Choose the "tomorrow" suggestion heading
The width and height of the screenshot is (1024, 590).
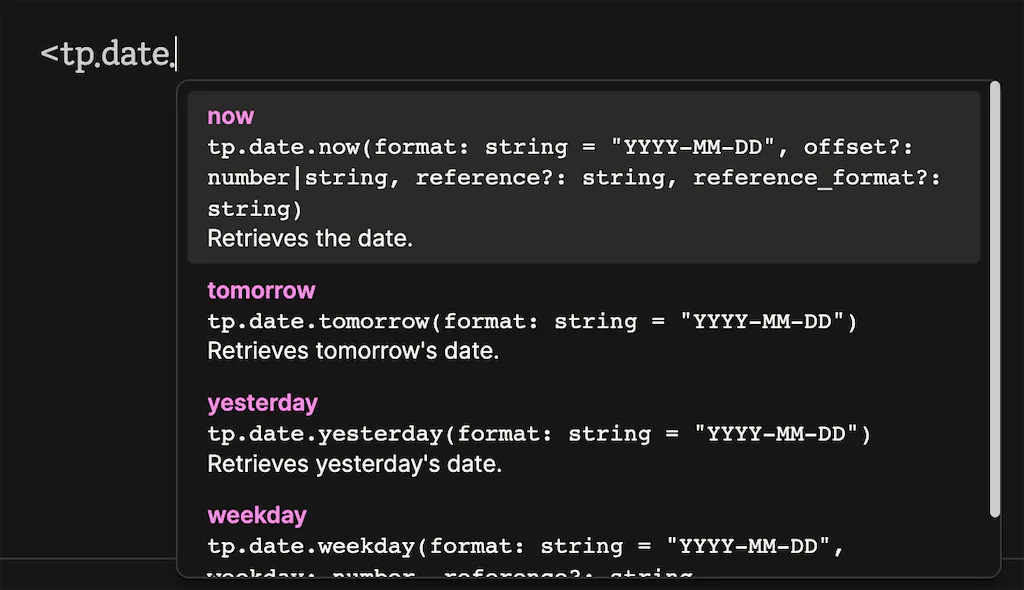[261, 291]
